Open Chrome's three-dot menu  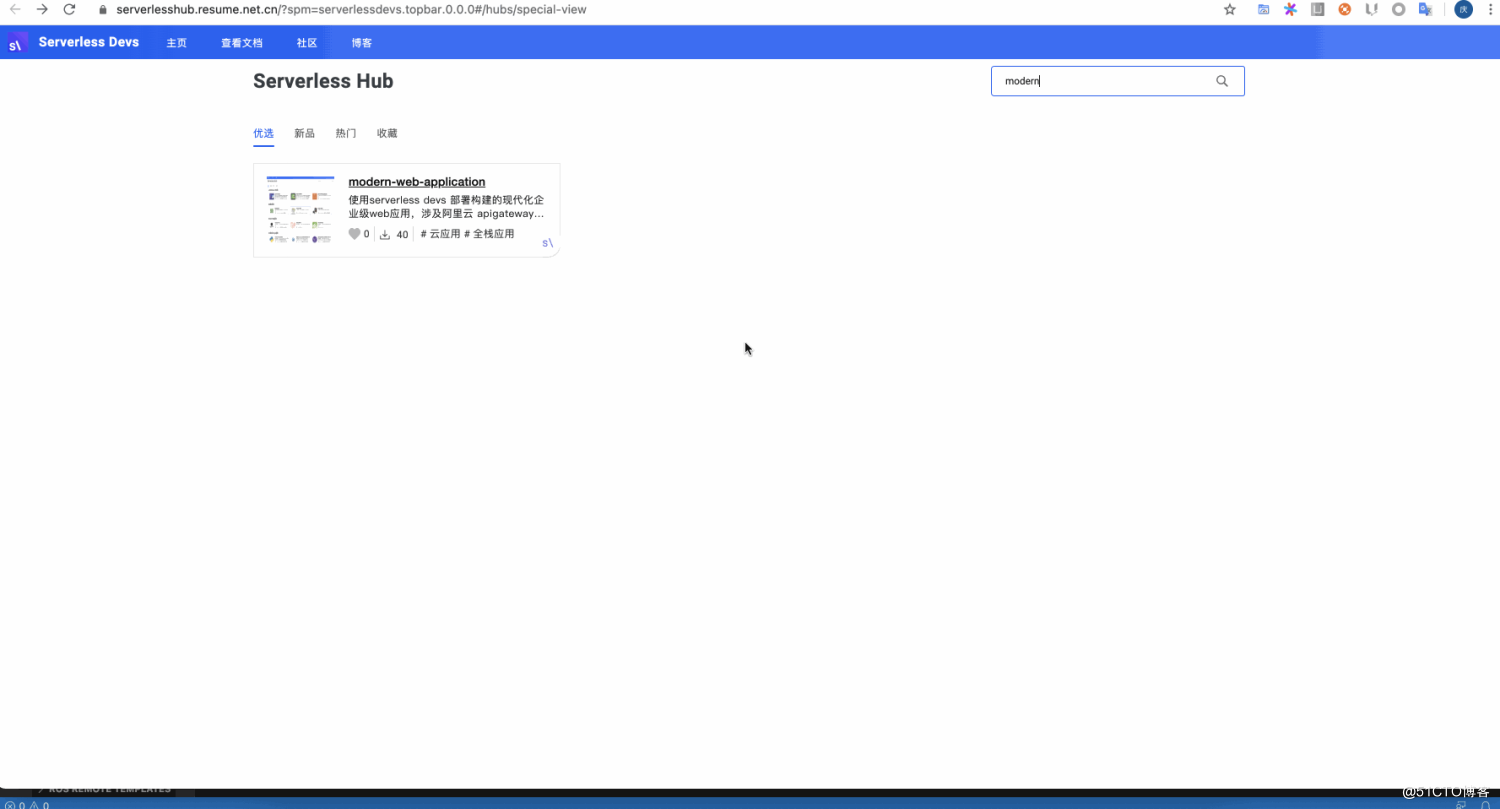pyautogui.click(x=1490, y=9)
